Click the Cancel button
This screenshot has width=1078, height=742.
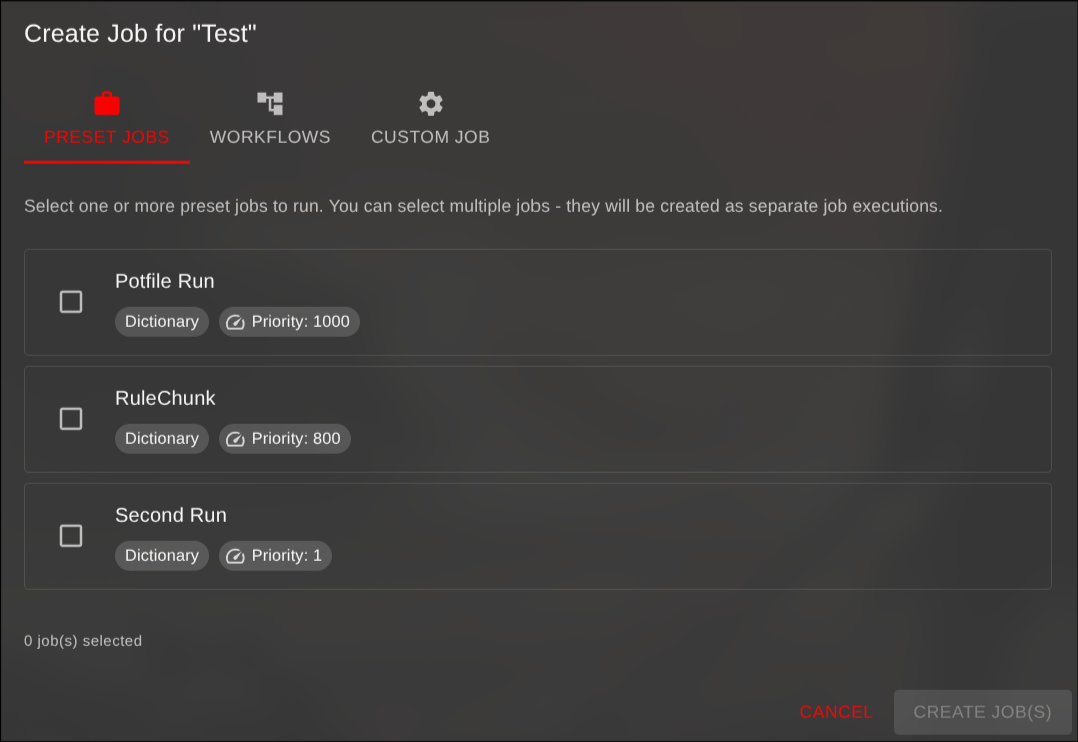coord(836,712)
